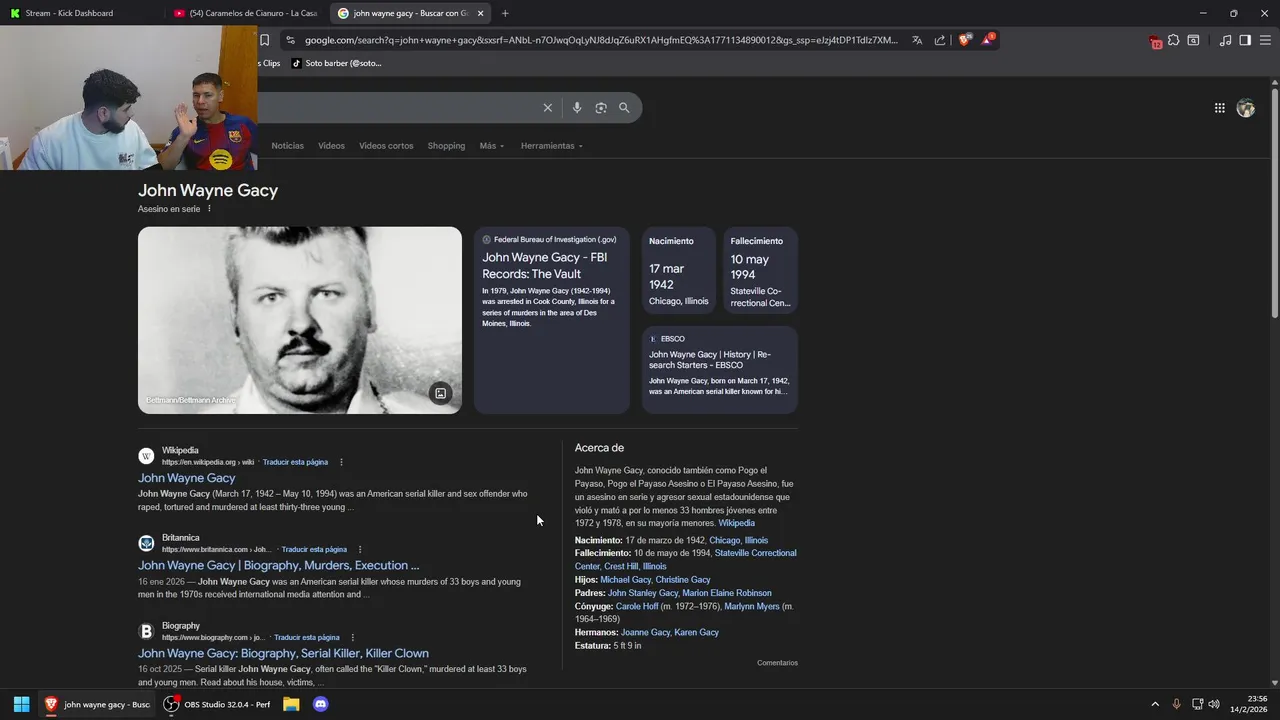
Task: Open the media control music note icon
Action: point(1225,40)
